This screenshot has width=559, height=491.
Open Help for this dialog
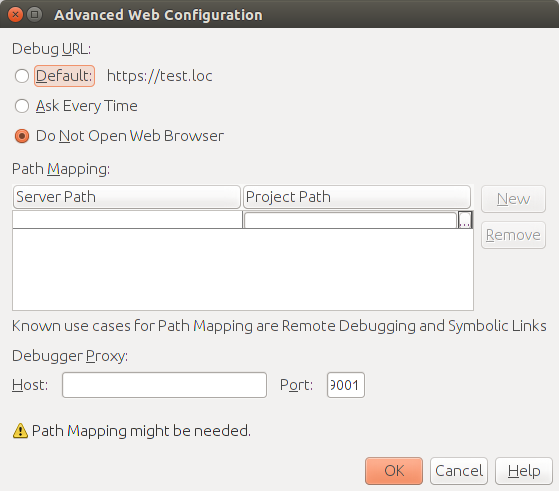pos(524,471)
